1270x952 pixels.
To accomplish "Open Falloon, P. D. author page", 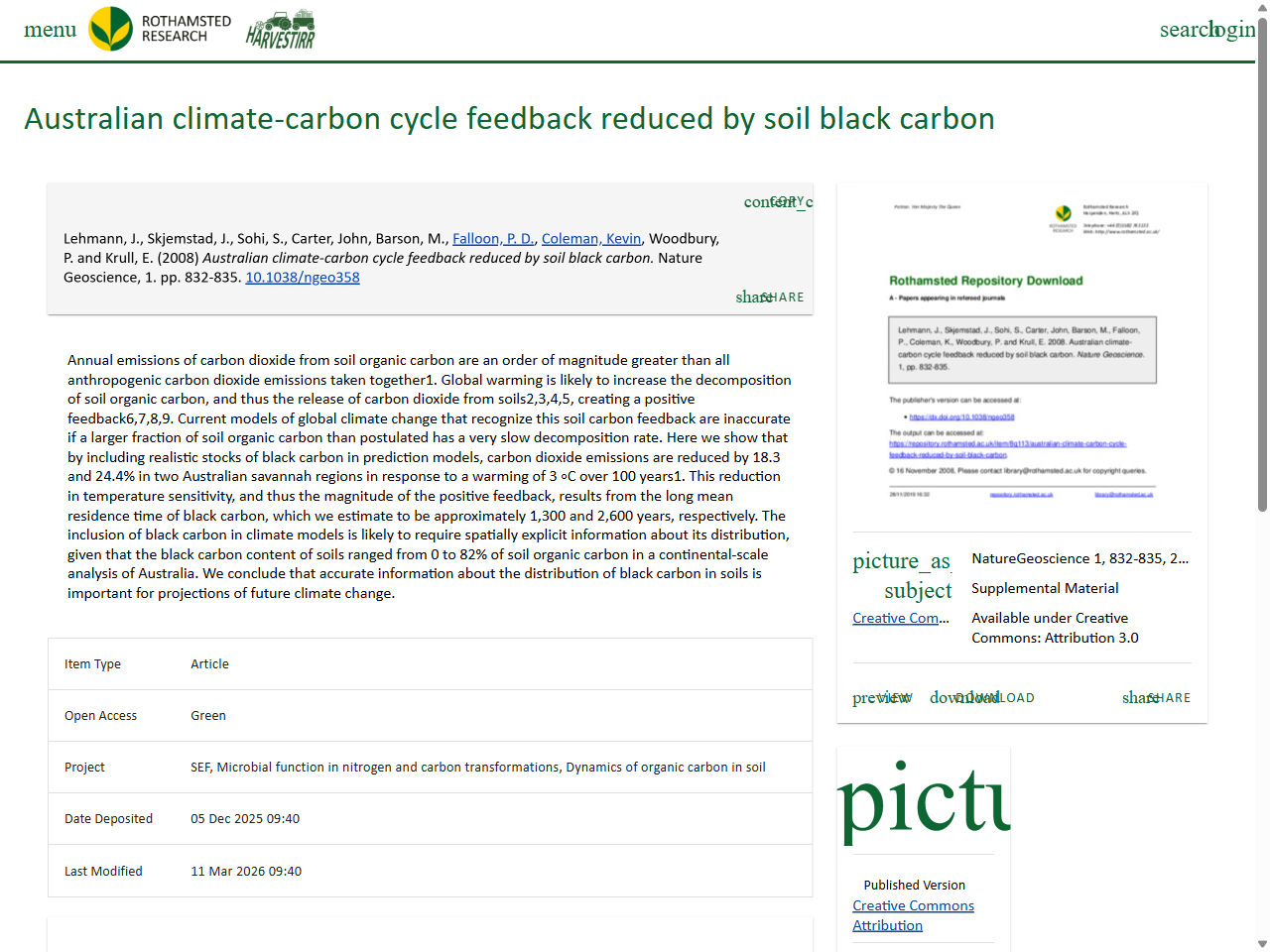I will (493, 238).
